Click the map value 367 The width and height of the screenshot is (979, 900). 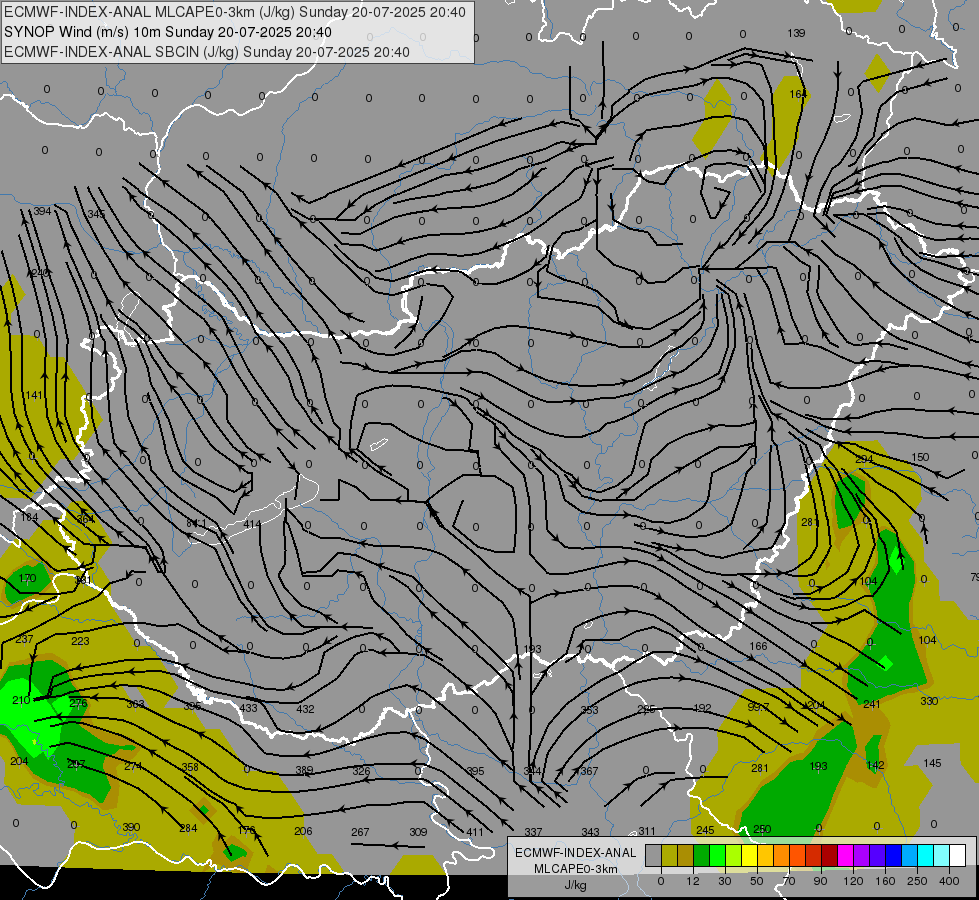pyautogui.click(x=589, y=771)
